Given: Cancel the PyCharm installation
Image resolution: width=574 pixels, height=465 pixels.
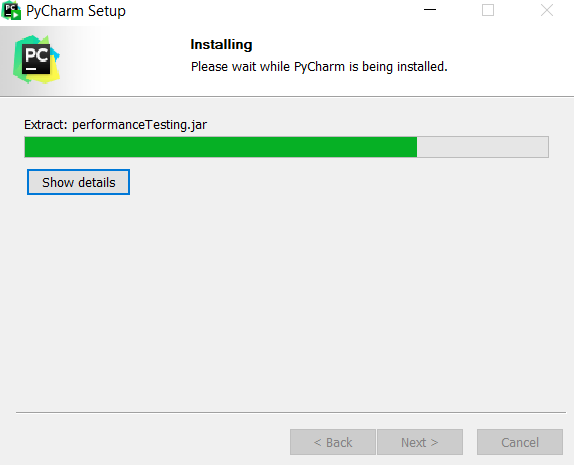Looking at the screenshot, I should 520,442.
